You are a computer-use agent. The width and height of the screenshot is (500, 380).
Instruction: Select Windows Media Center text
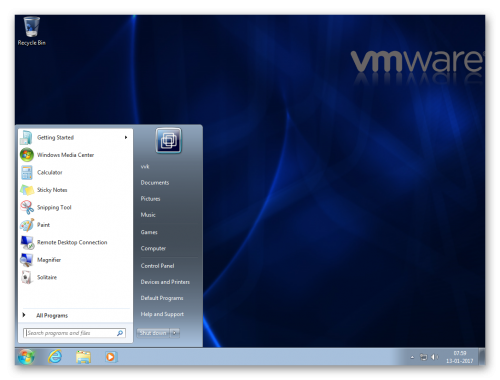click(x=65, y=155)
